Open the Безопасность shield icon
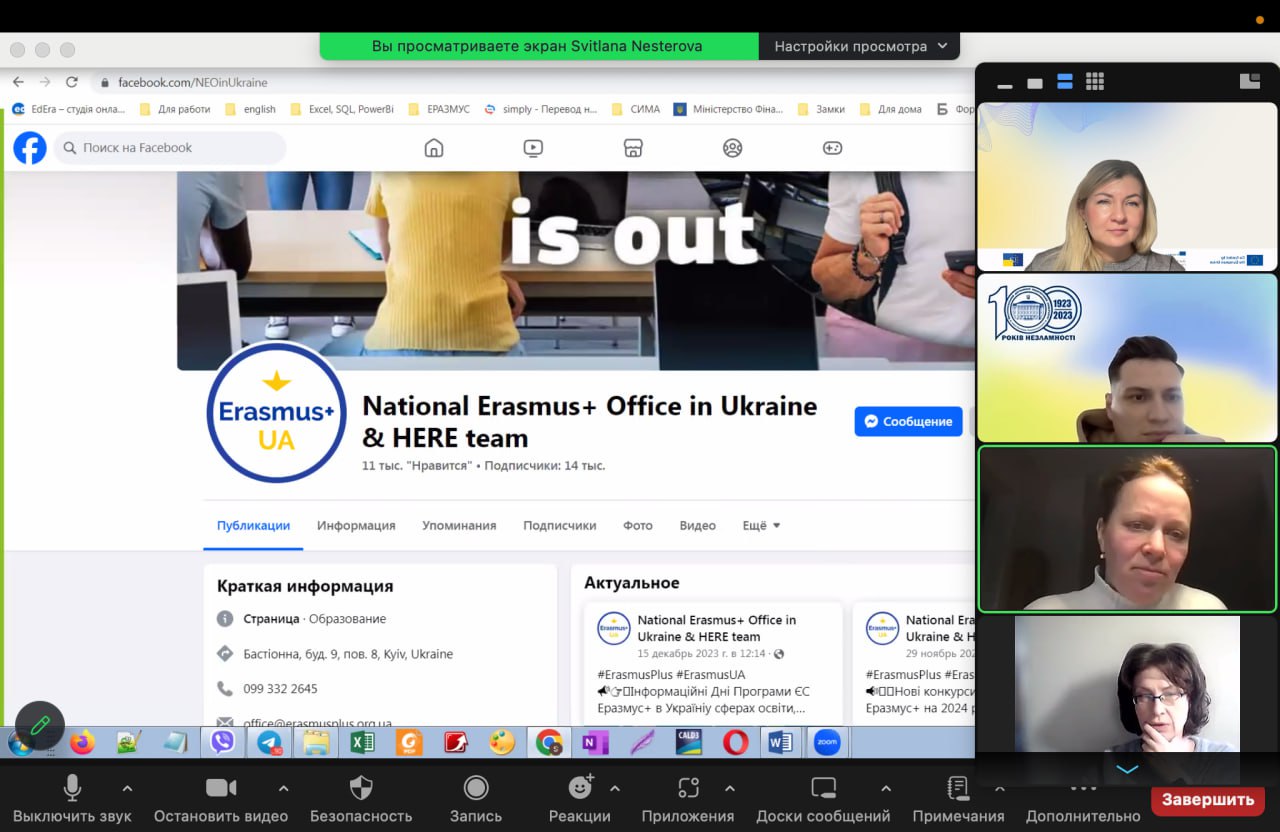Image resolution: width=1280 pixels, height=832 pixels. click(361, 788)
